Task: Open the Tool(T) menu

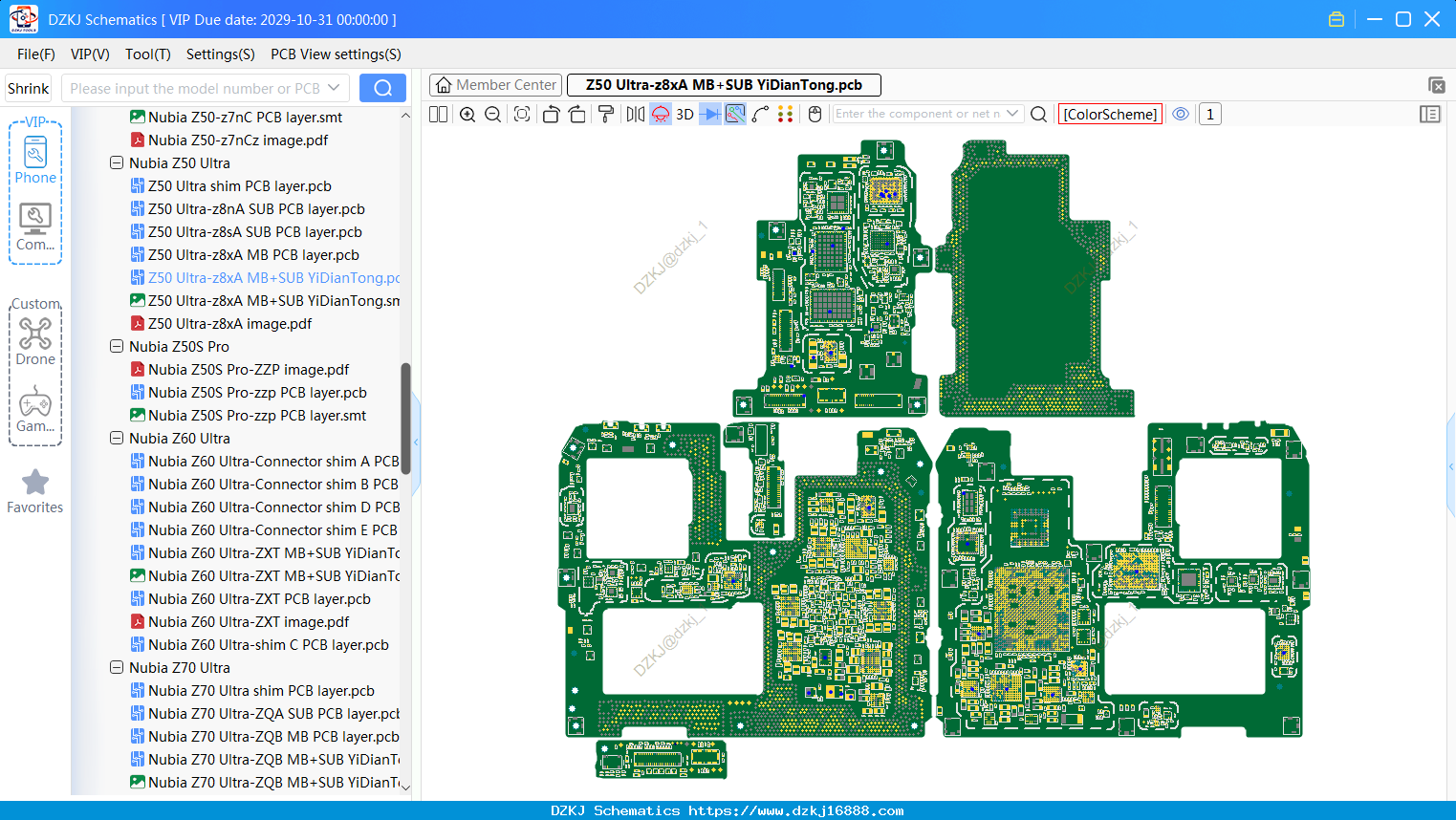Action: coord(148,54)
